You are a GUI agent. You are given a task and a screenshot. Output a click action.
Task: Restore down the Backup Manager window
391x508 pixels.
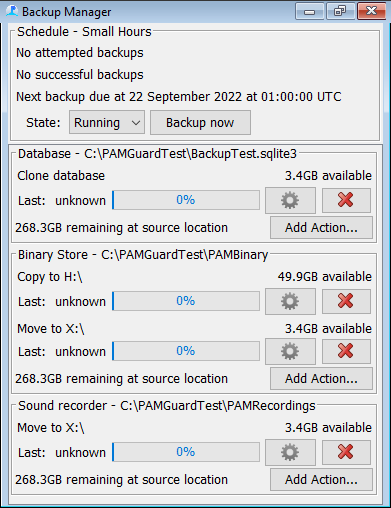coord(340,11)
